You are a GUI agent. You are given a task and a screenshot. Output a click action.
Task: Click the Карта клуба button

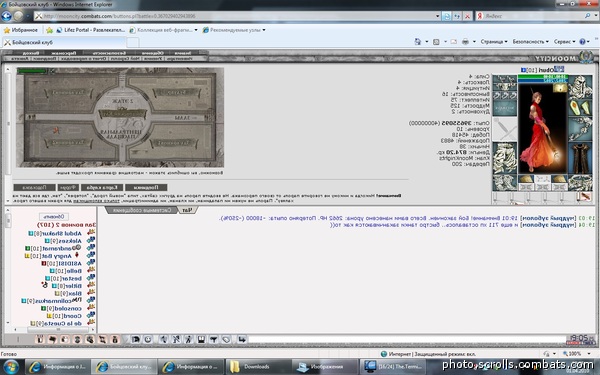click(x=102, y=188)
